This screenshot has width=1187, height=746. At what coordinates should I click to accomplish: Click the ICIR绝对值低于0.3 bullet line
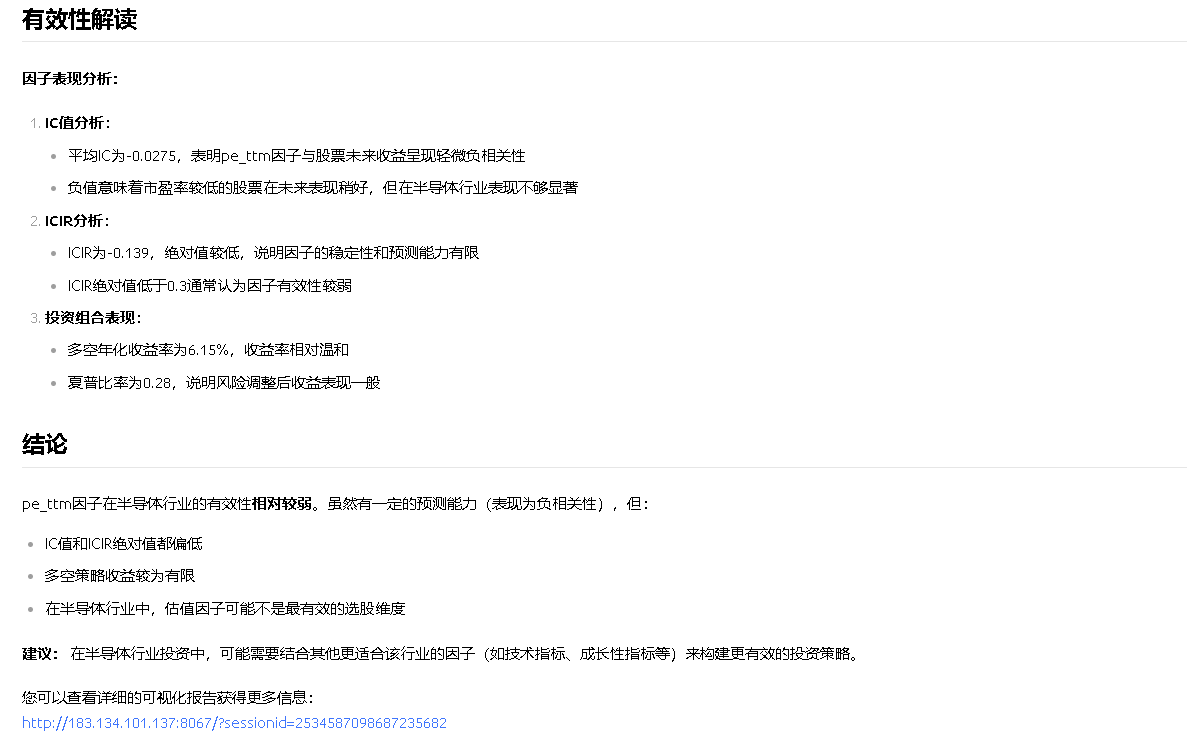pyautogui.click(x=209, y=286)
